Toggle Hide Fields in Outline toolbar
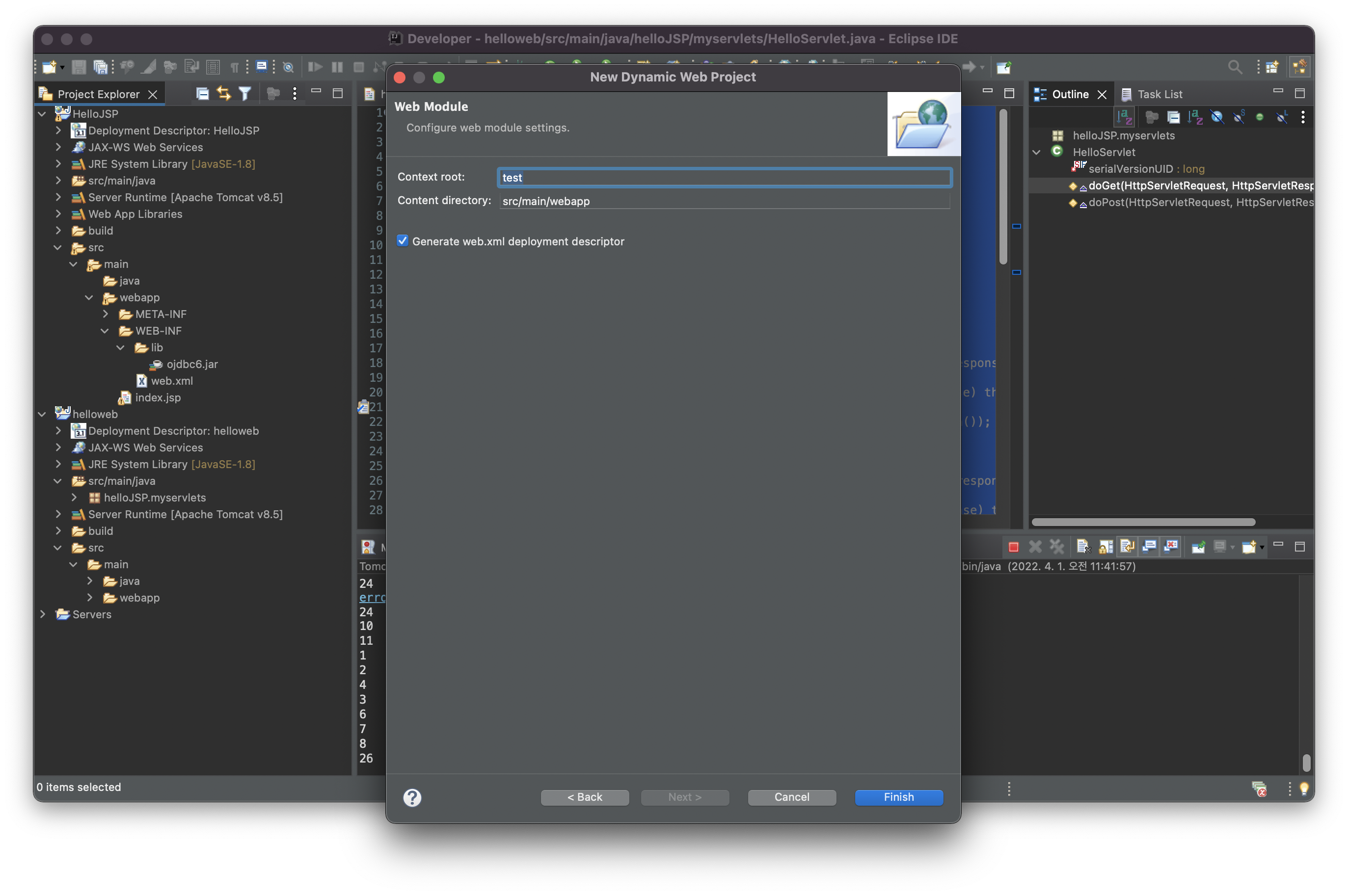The width and height of the screenshot is (1348, 896). click(x=1216, y=117)
